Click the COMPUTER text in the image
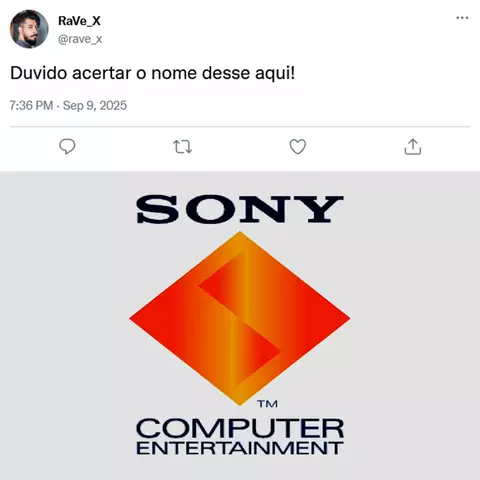480x480 pixels. 240,428
